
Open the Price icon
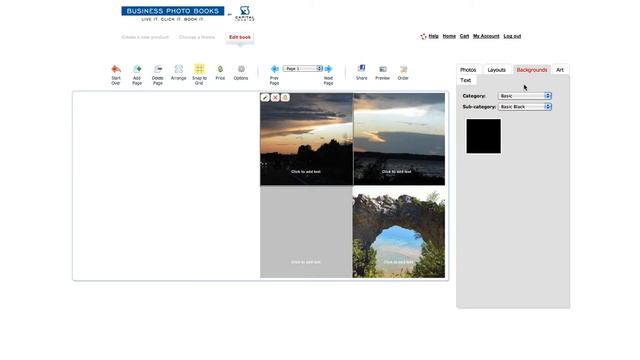220,69
